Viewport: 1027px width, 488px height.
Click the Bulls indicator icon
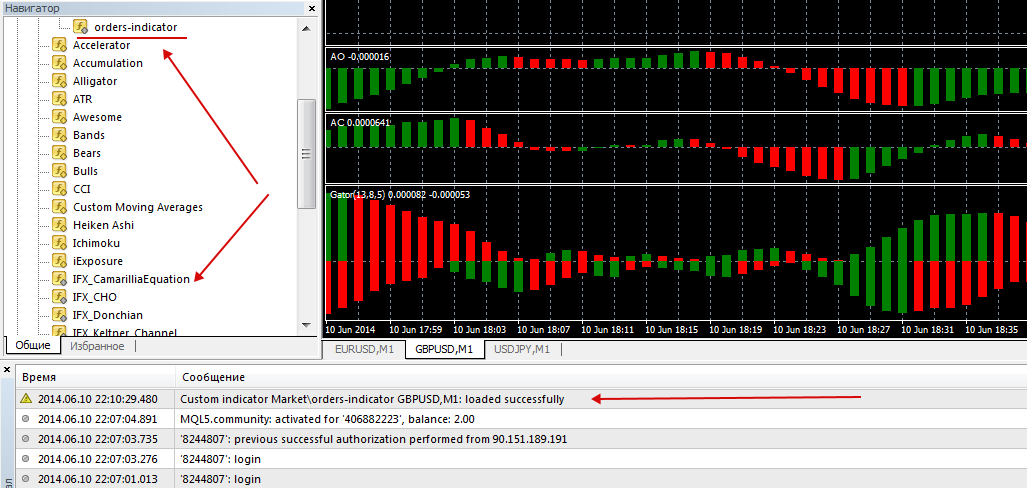click(x=60, y=171)
